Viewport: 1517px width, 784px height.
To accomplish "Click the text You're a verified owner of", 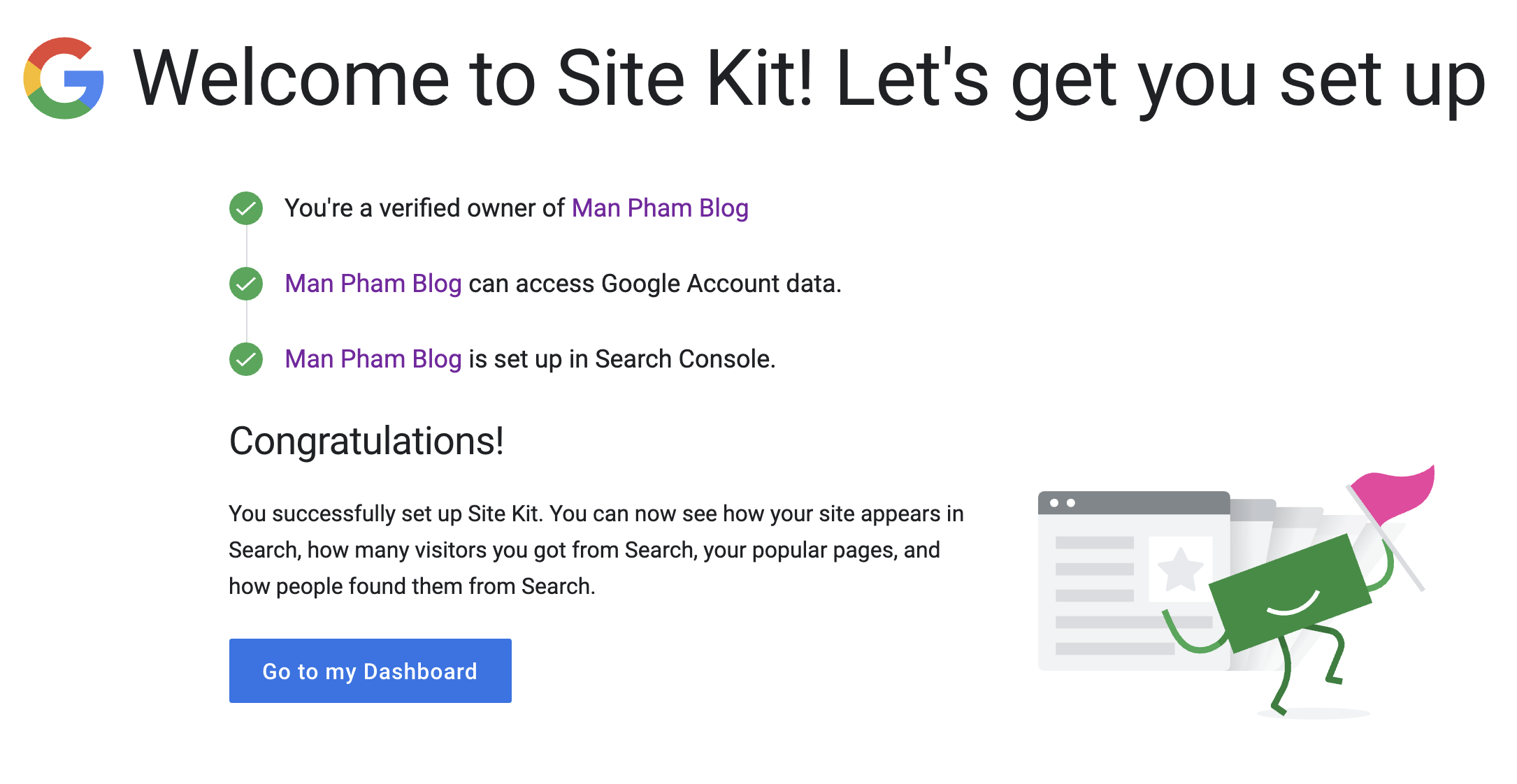I will point(424,208).
